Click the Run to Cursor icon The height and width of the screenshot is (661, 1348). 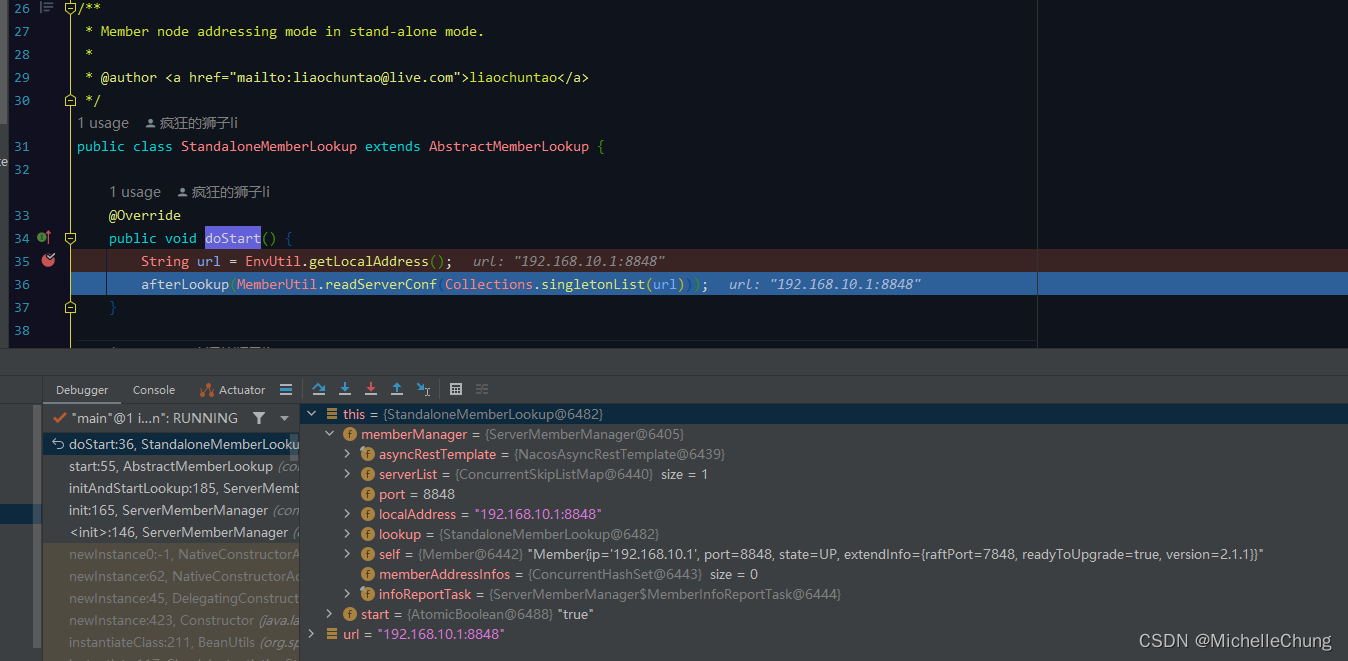[x=423, y=389]
